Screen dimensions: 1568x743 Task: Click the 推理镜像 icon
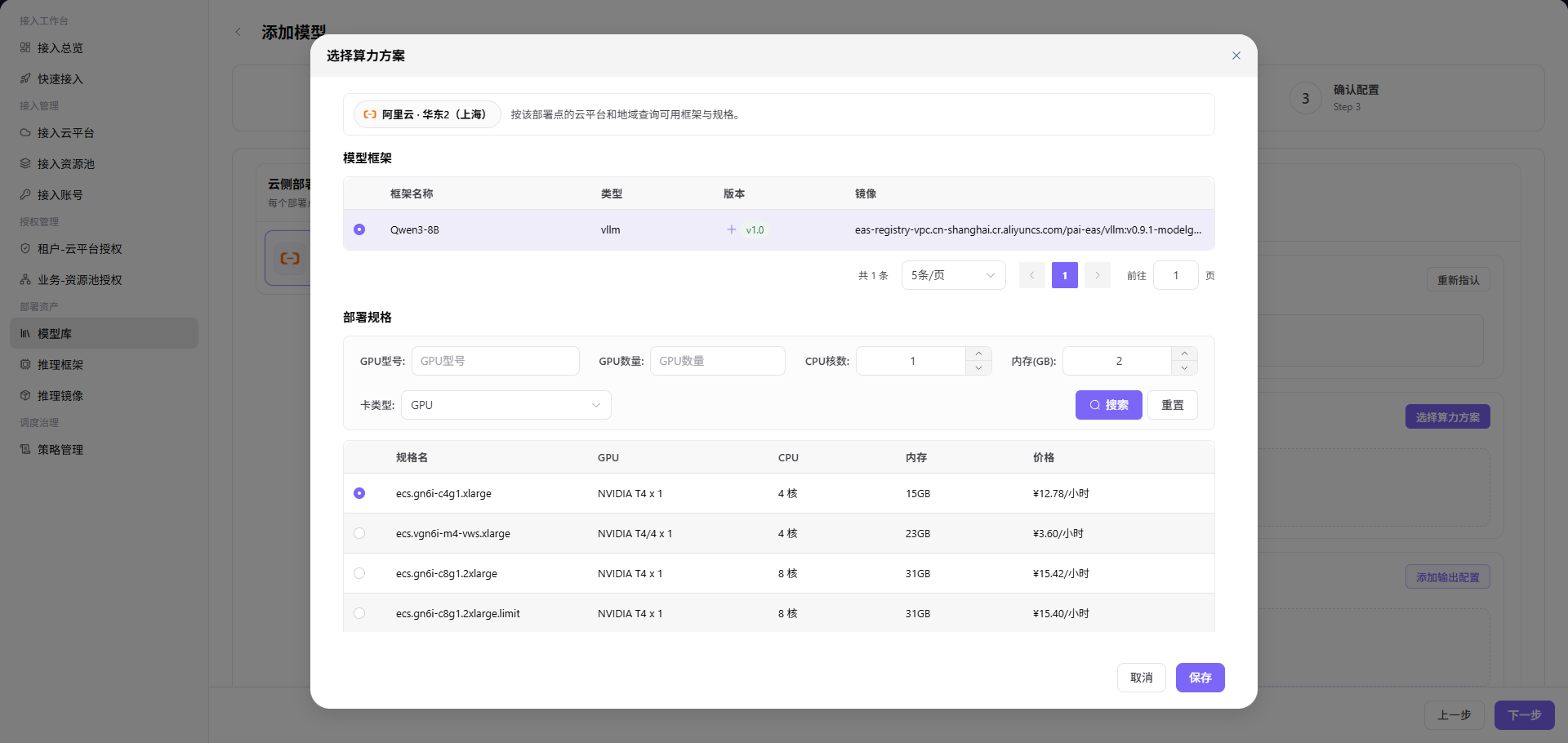[25, 395]
